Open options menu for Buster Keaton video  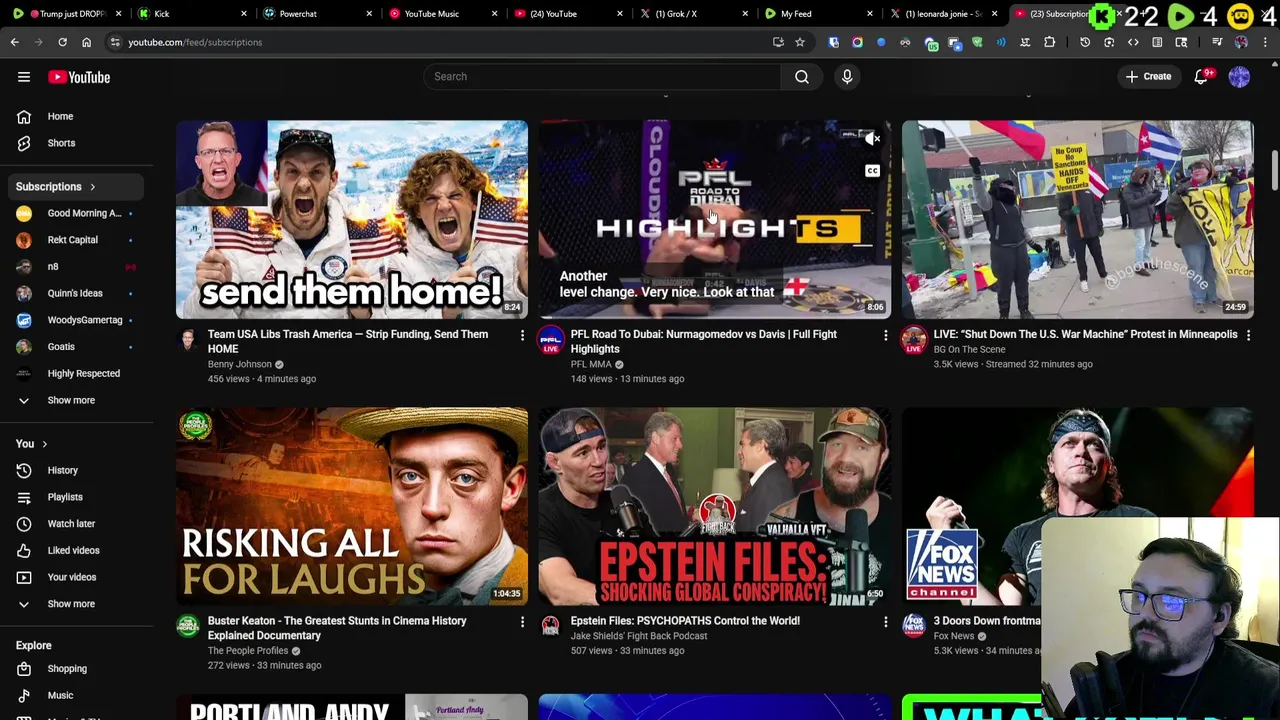click(x=522, y=622)
